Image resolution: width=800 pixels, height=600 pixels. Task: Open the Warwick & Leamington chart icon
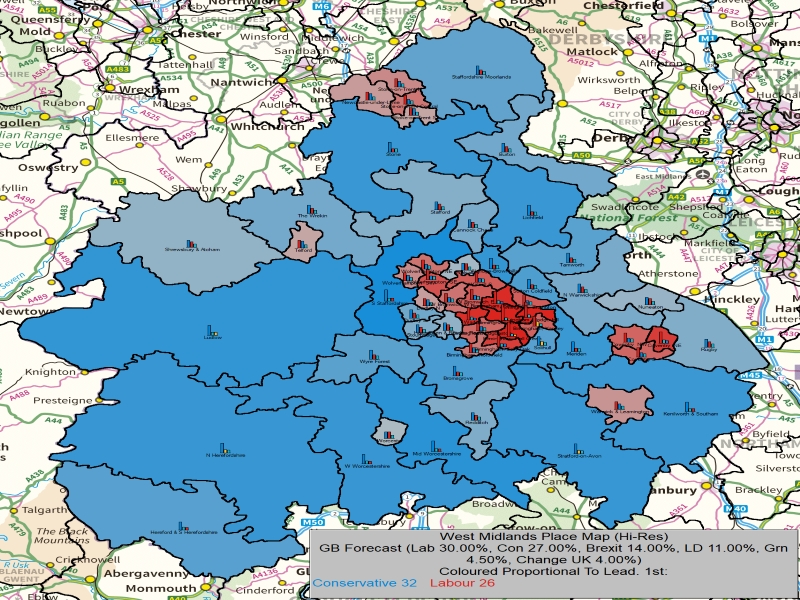(619, 406)
